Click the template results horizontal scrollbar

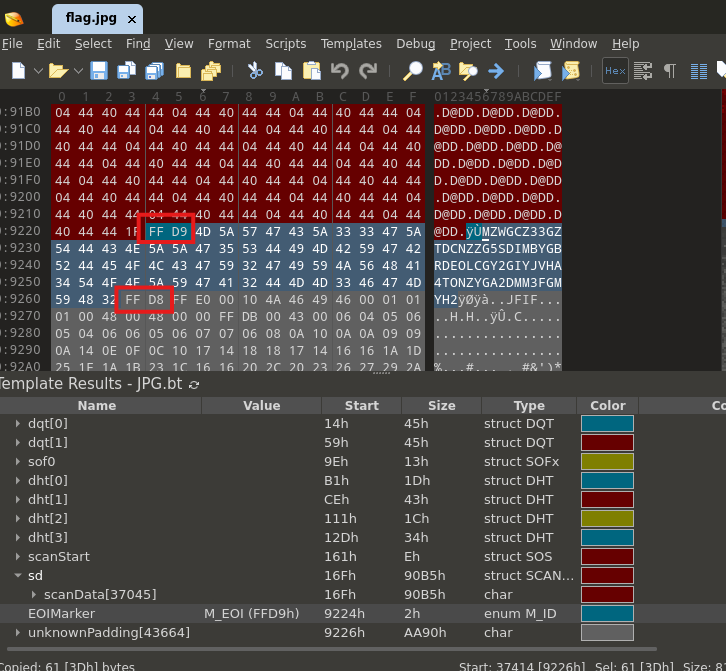click(331, 649)
